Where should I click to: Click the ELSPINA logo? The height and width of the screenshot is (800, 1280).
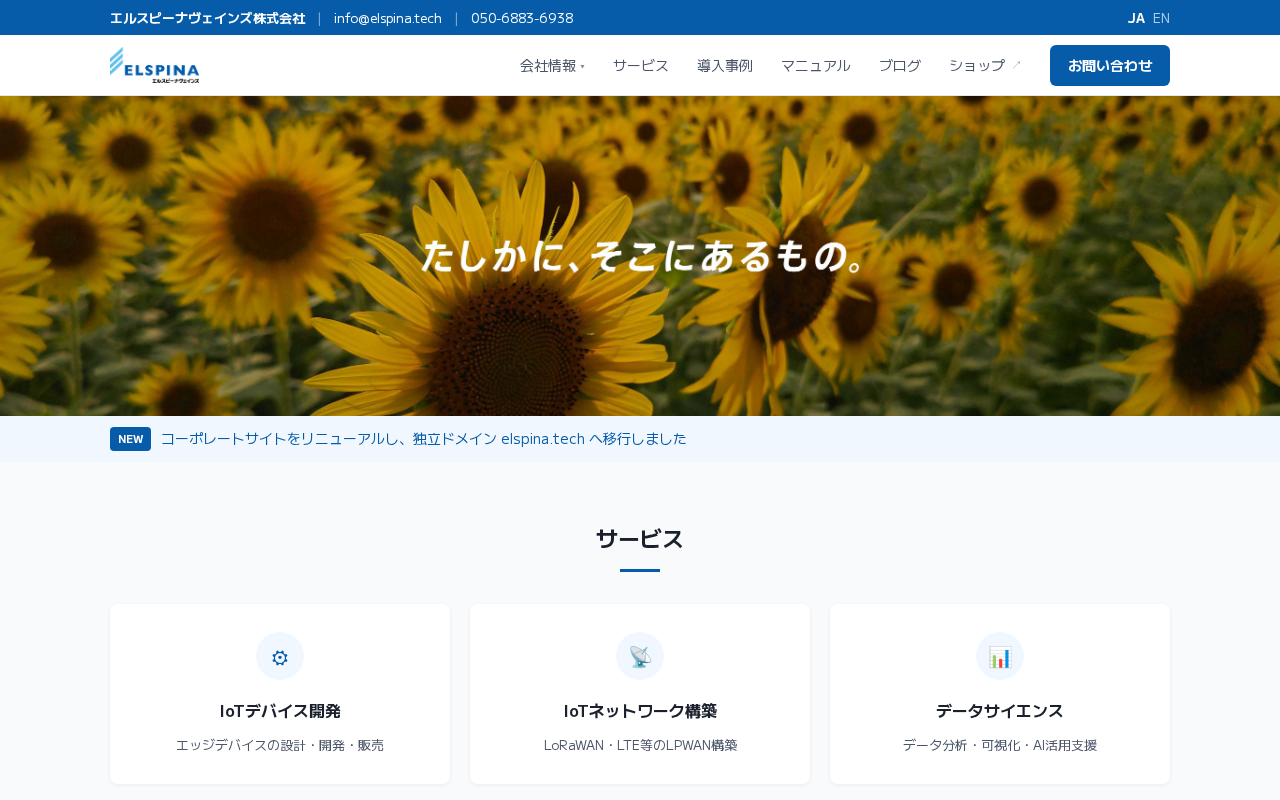(155, 65)
